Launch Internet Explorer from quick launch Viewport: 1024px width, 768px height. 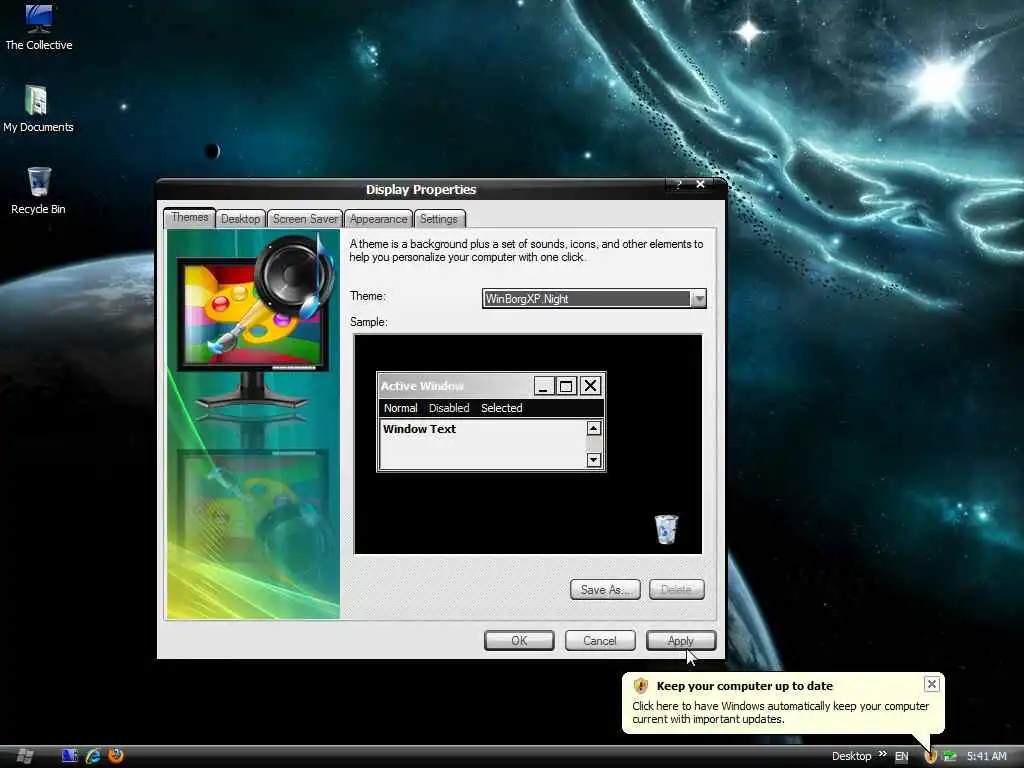pyautogui.click(x=93, y=756)
